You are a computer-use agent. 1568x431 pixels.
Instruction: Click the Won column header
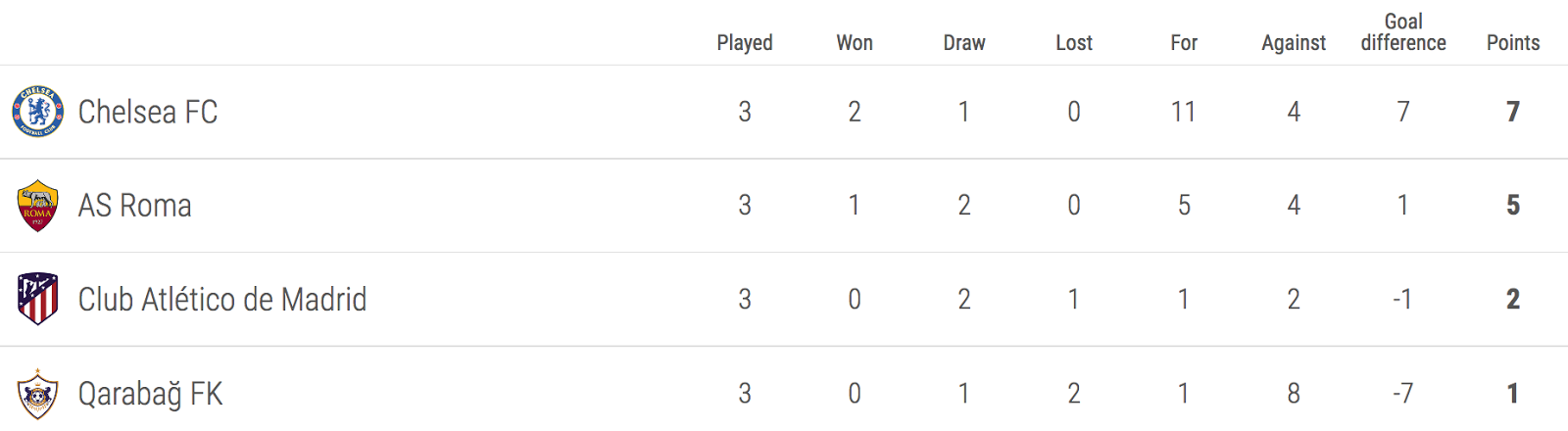pyautogui.click(x=855, y=42)
